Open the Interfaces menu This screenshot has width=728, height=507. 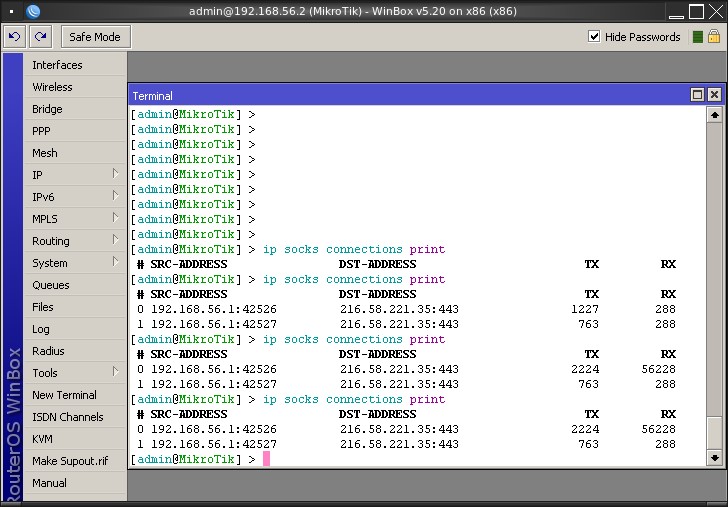point(75,65)
